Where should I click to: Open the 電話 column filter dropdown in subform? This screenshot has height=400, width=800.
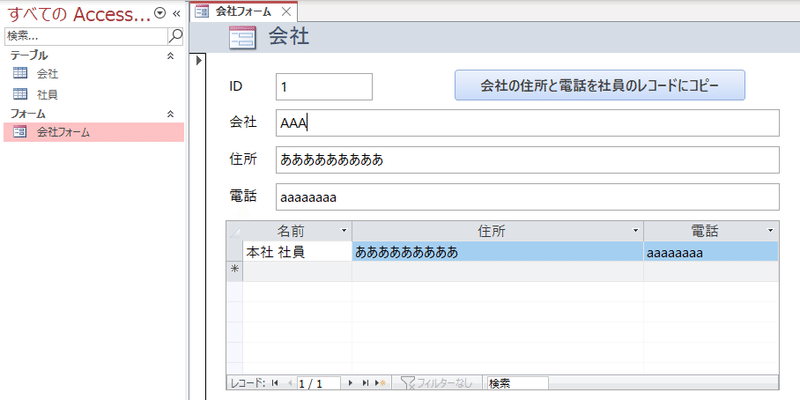pyautogui.click(x=770, y=231)
